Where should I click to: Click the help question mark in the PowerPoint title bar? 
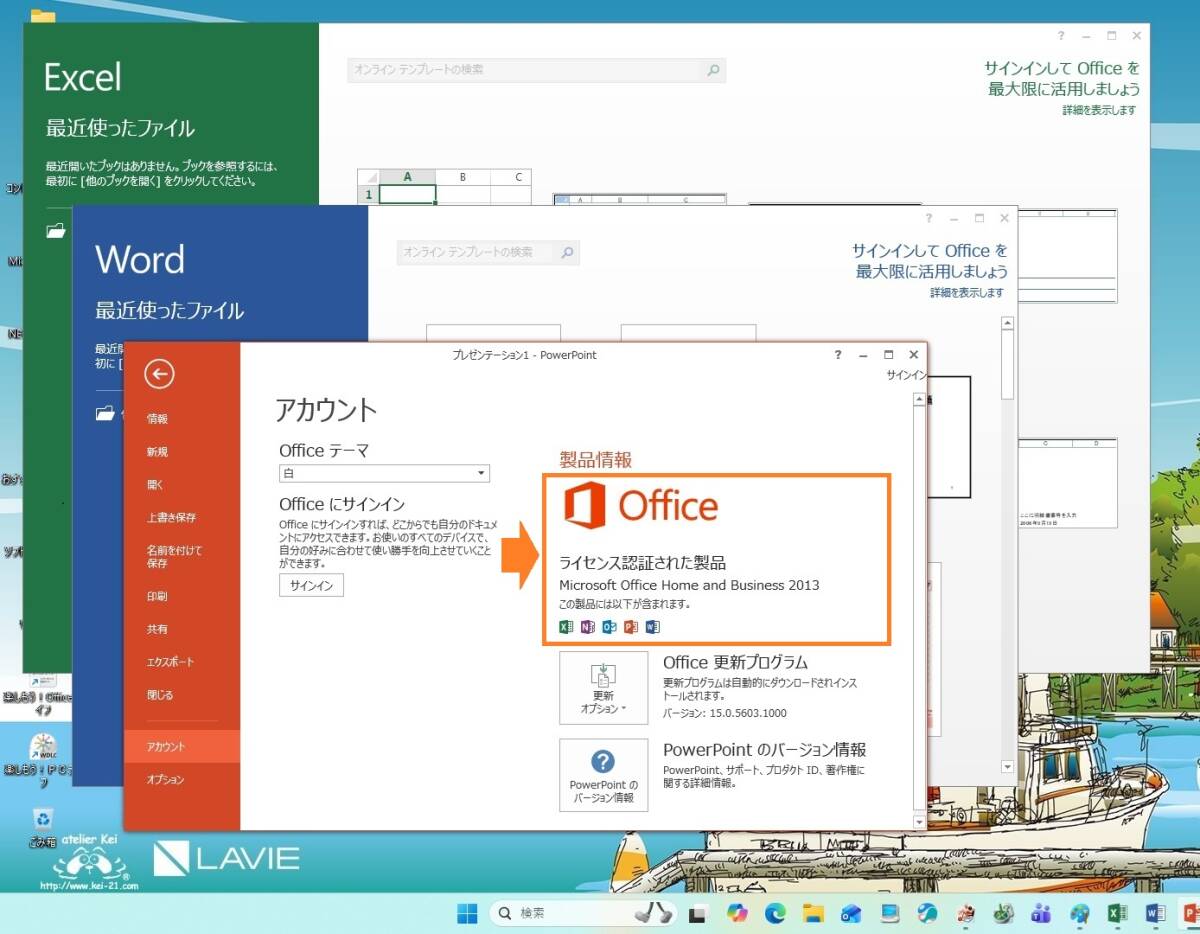click(x=837, y=355)
